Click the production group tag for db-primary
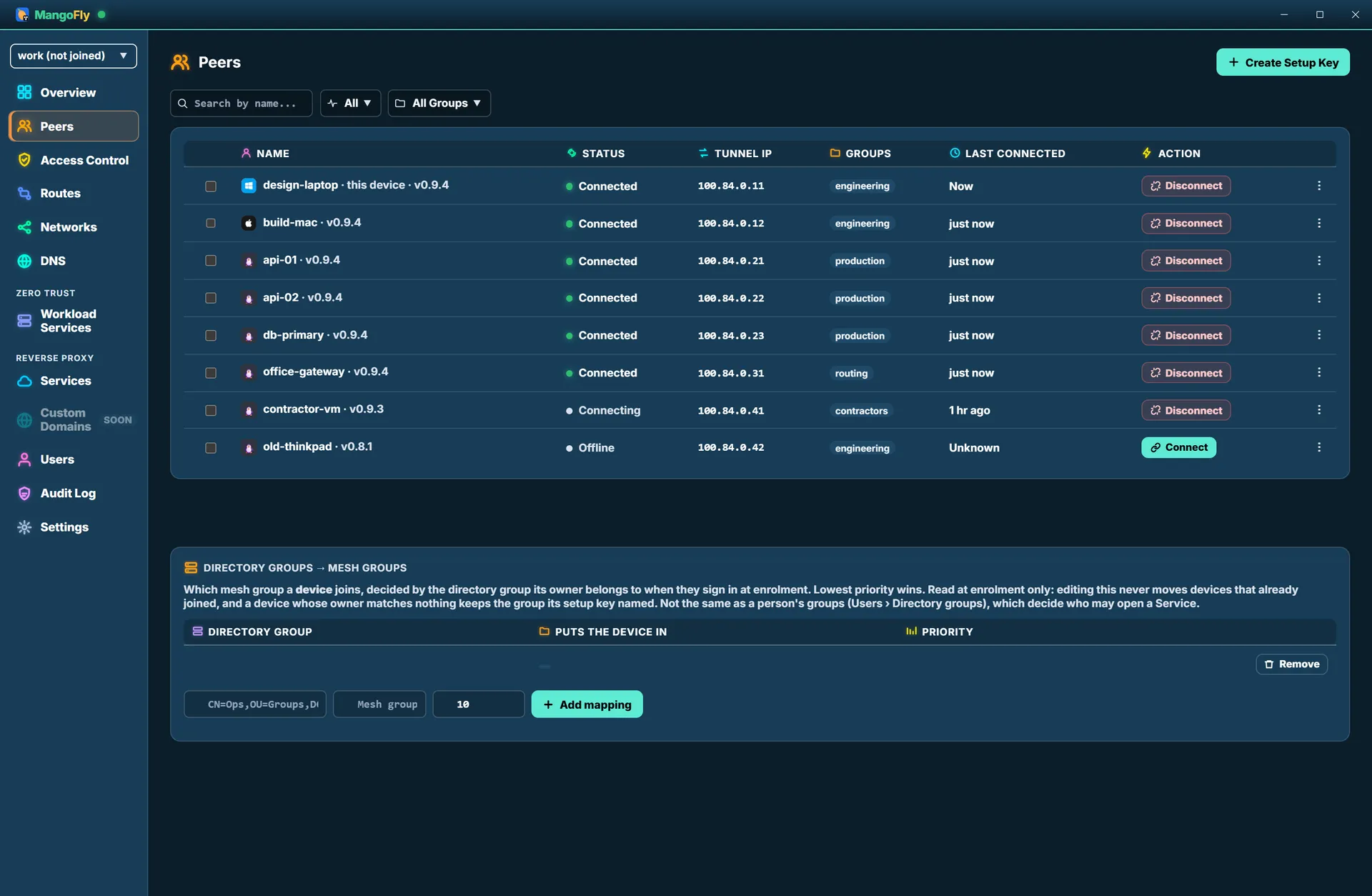 click(860, 336)
